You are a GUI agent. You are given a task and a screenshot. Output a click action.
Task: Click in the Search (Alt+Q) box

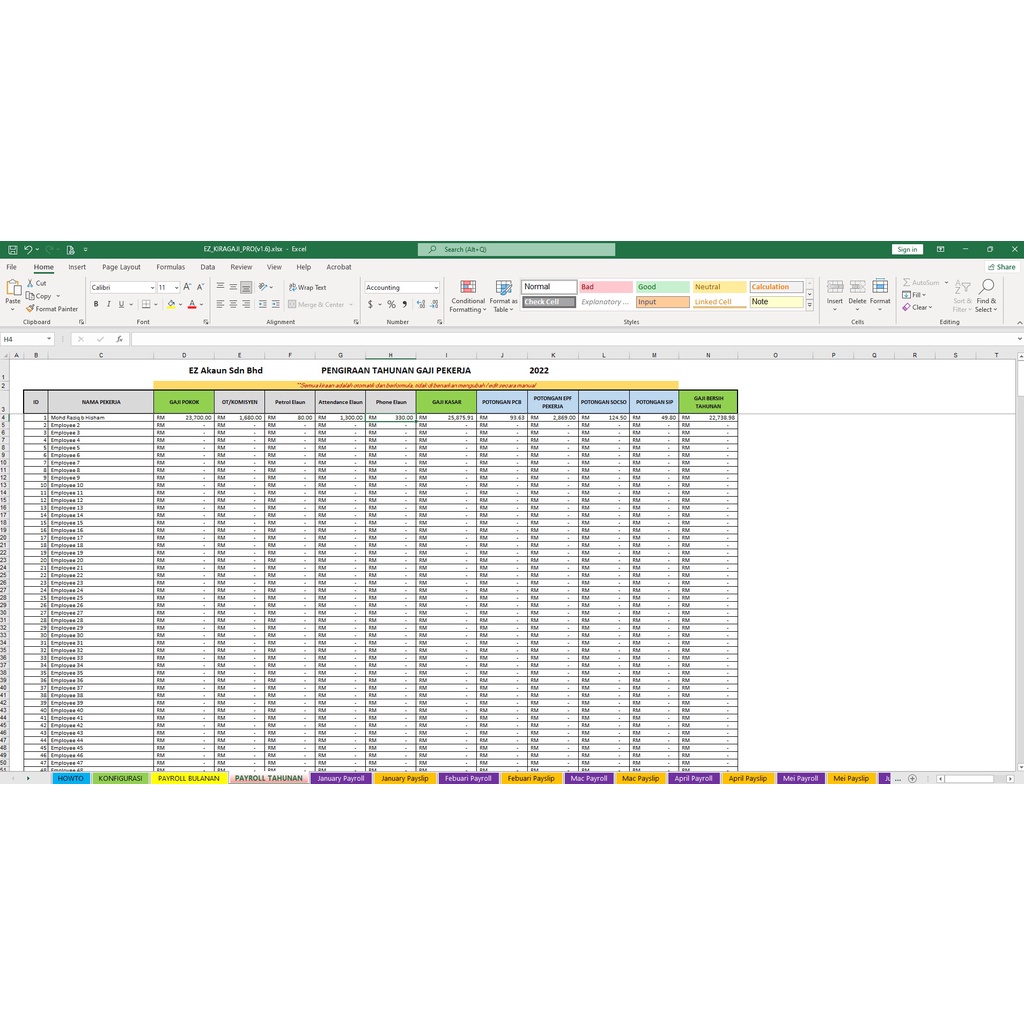click(517, 249)
